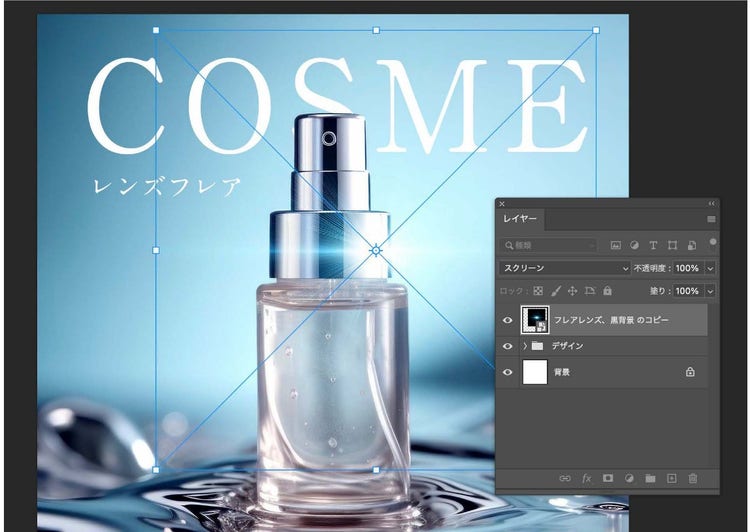The width and height of the screenshot is (750, 532).
Task: Open the fx layer style menu
Action: (586, 479)
